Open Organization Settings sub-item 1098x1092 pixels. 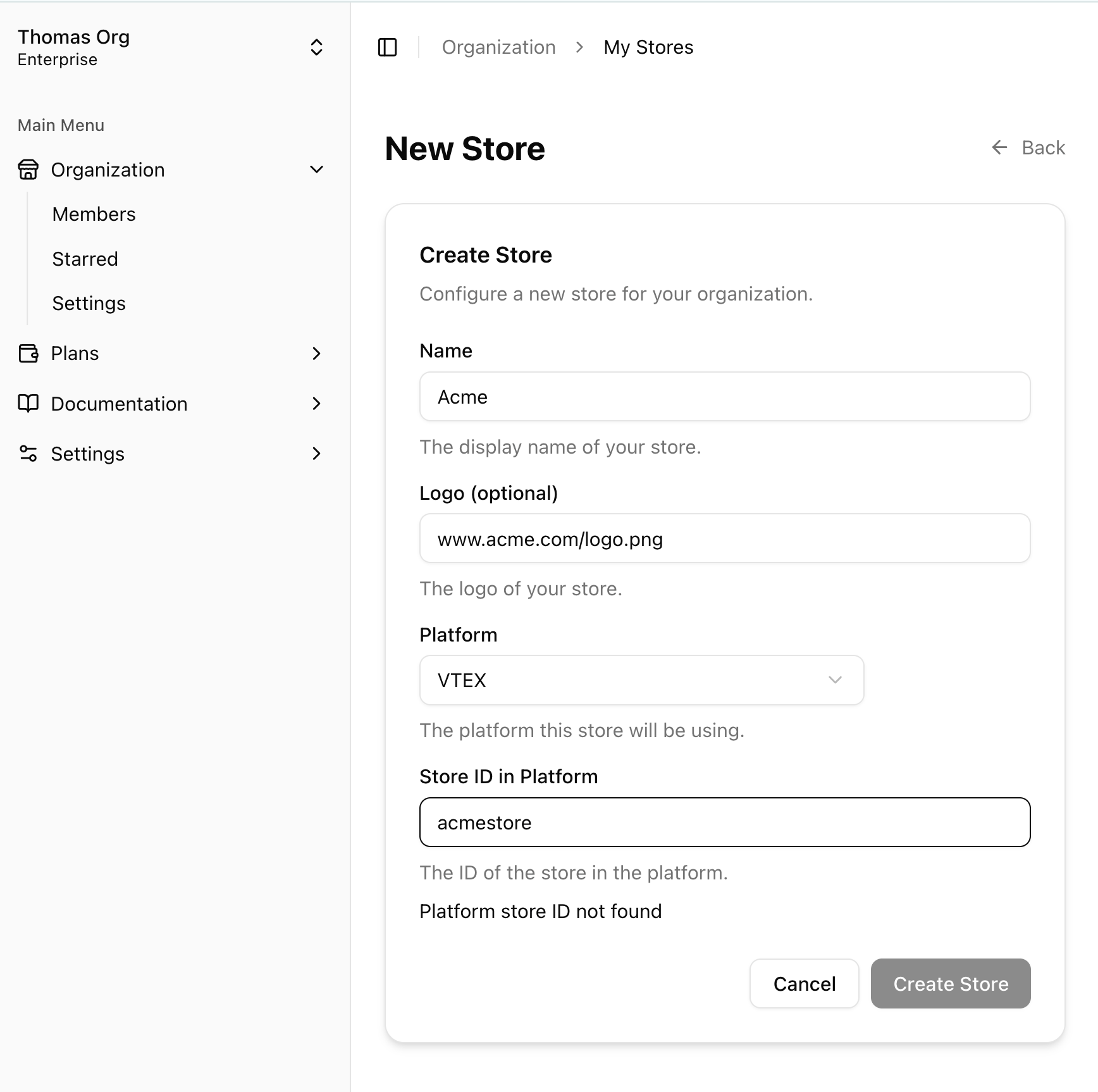(89, 304)
